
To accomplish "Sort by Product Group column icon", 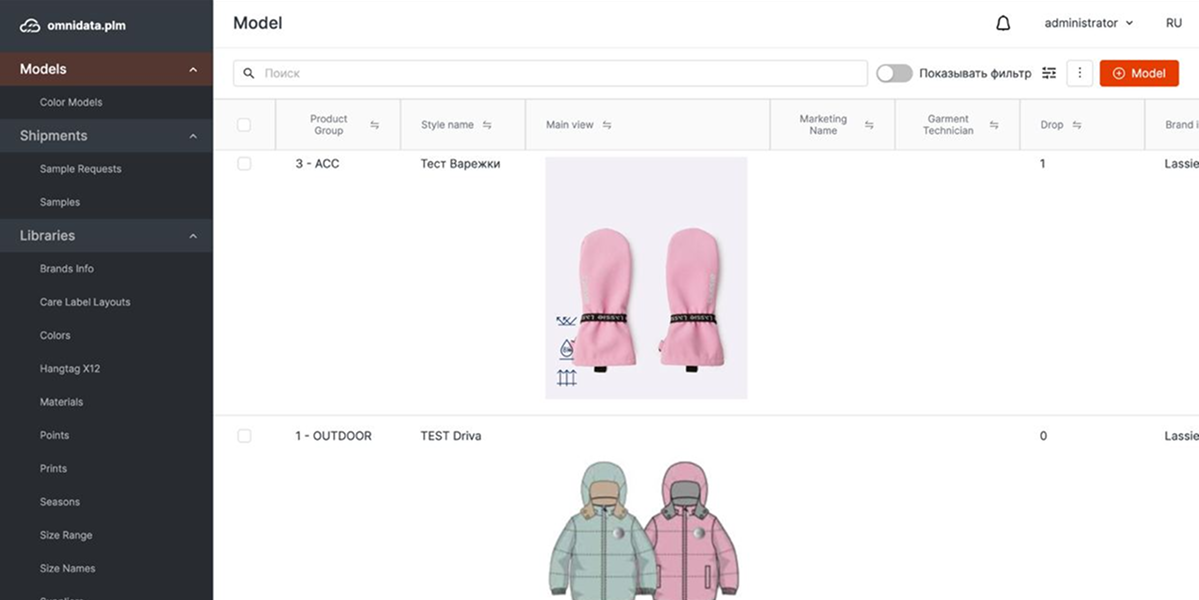I will coord(374,125).
